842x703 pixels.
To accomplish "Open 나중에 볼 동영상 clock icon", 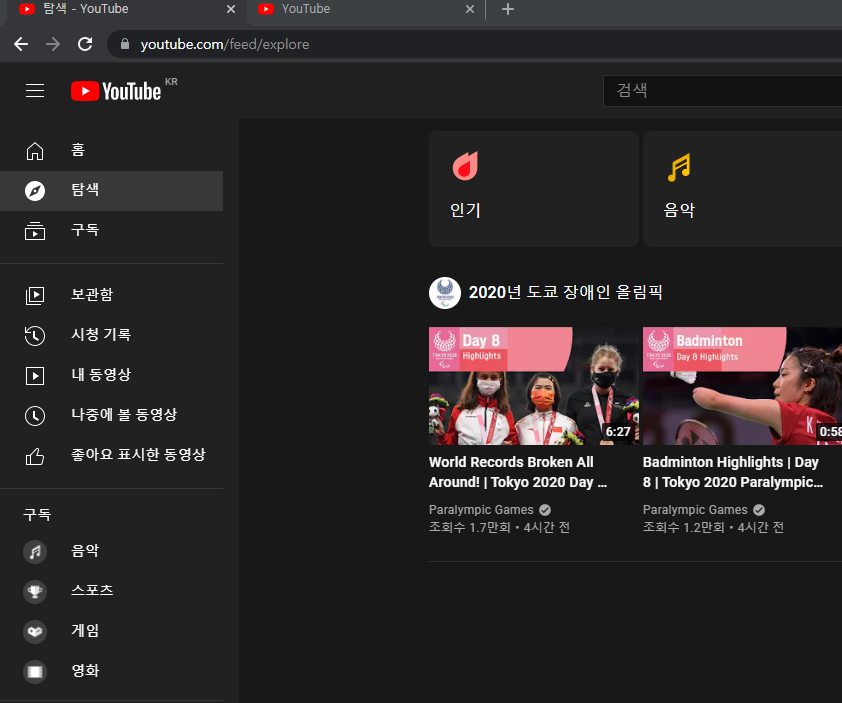I will click(x=35, y=416).
